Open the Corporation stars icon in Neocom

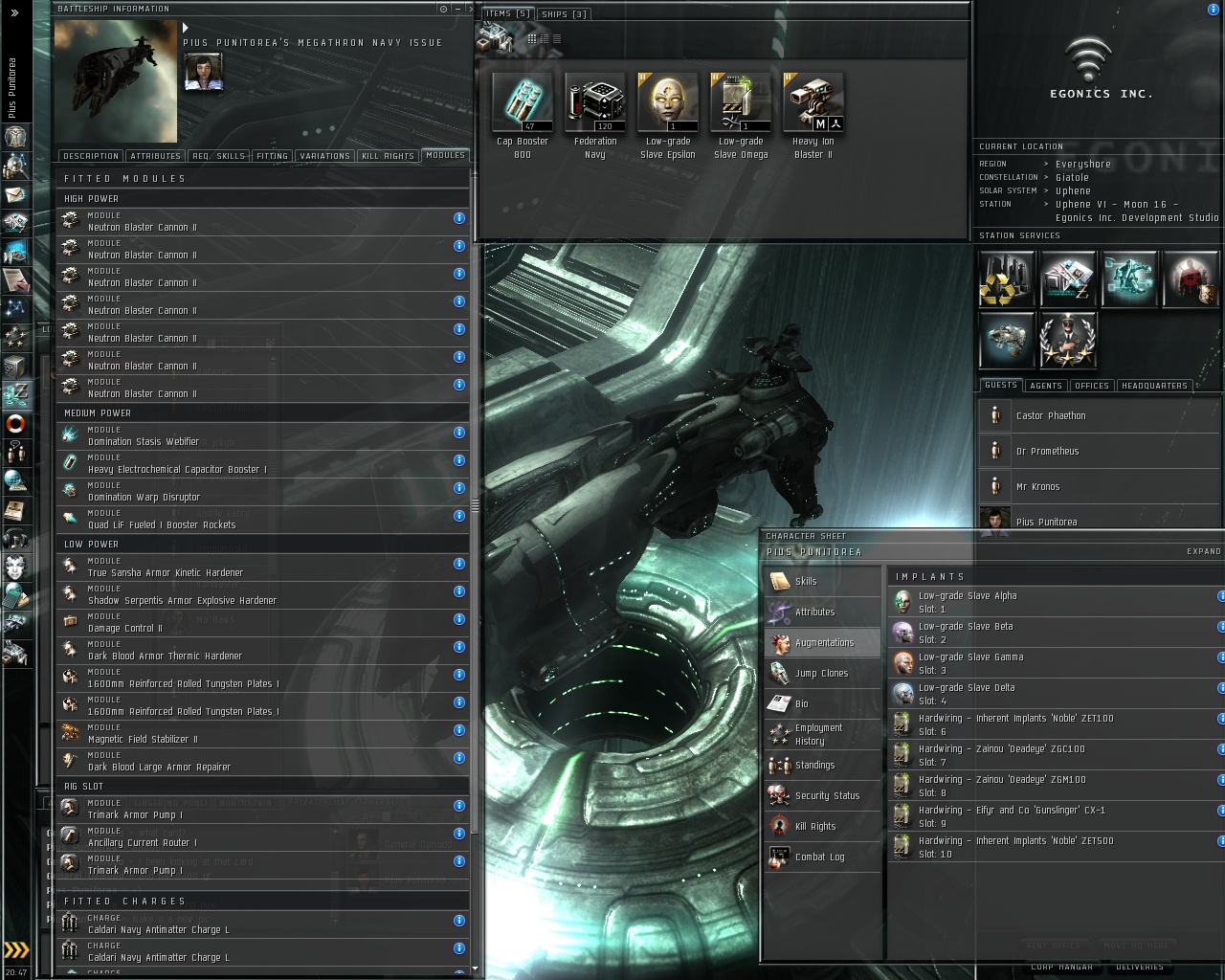click(x=16, y=337)
